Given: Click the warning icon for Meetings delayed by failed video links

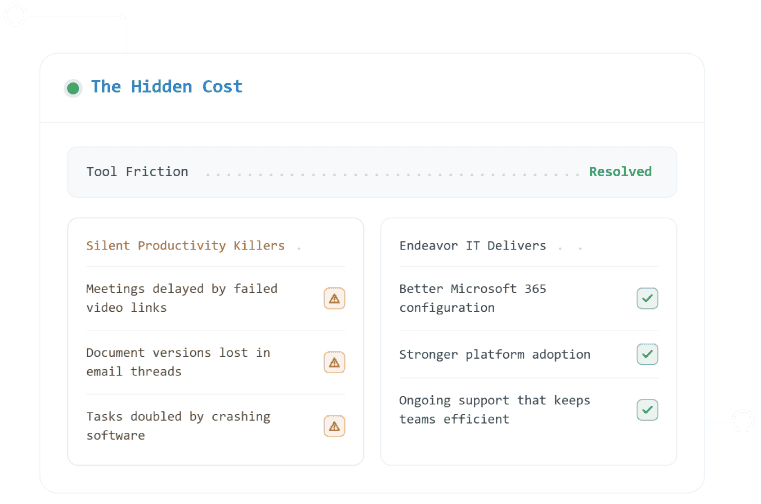Looking at the screenshot, I should click(x=334, y=298).
